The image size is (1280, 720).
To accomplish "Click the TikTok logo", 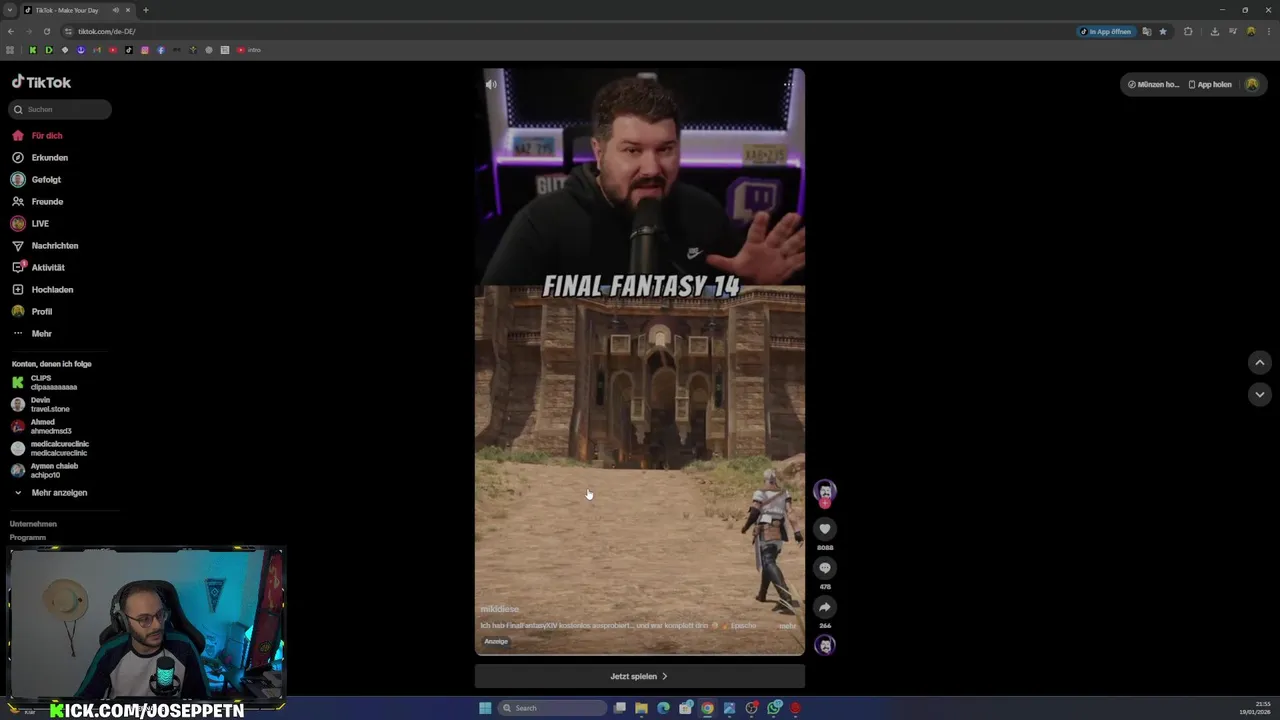I will coord(41,82).
